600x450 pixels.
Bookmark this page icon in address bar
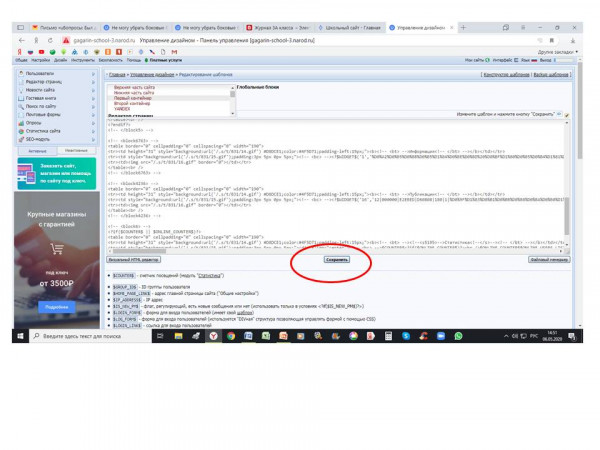coord(551,40)
